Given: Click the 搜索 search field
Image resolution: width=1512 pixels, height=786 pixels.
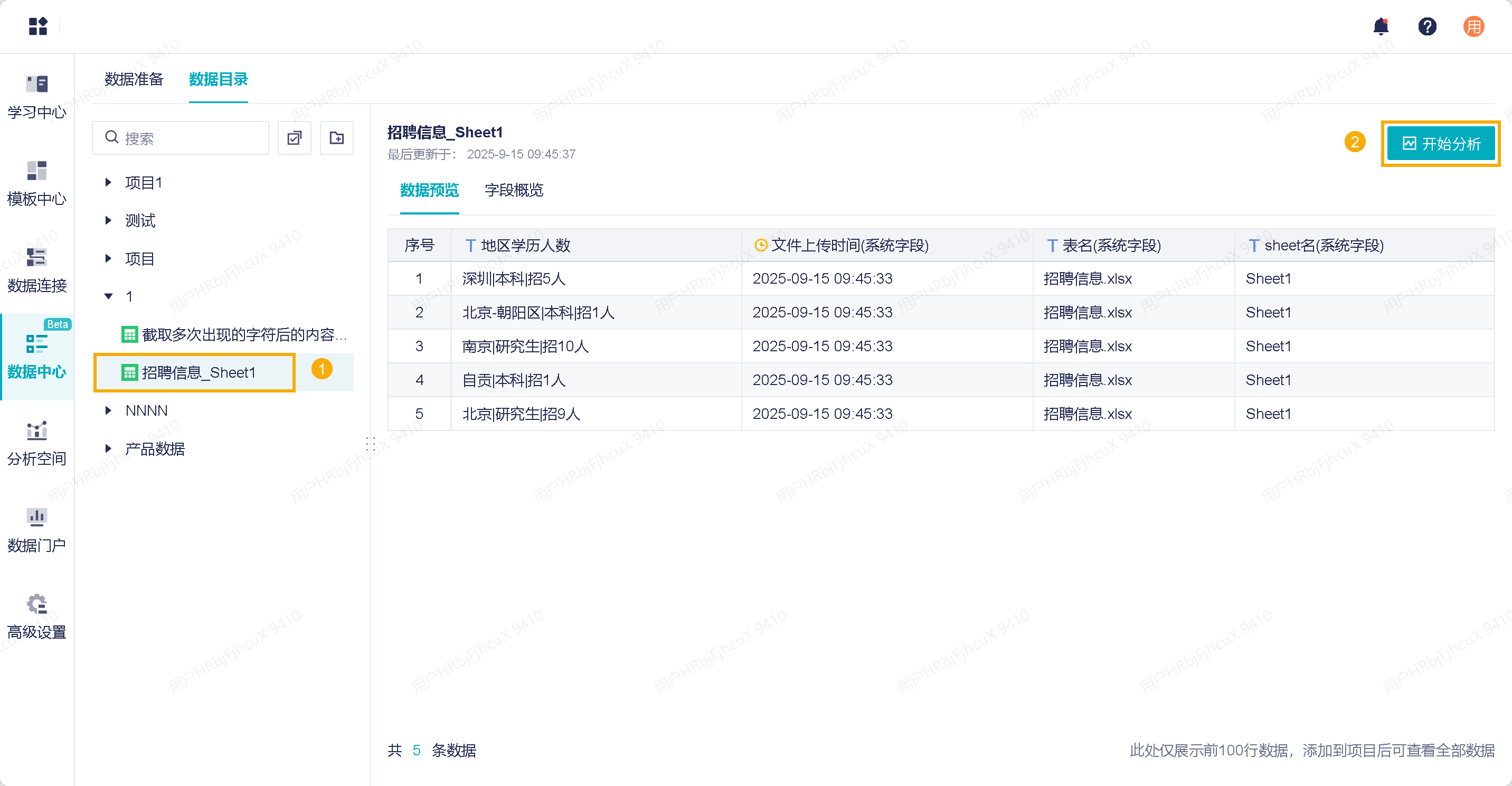Looking at the screenshot, I should (x=181, y=138).
